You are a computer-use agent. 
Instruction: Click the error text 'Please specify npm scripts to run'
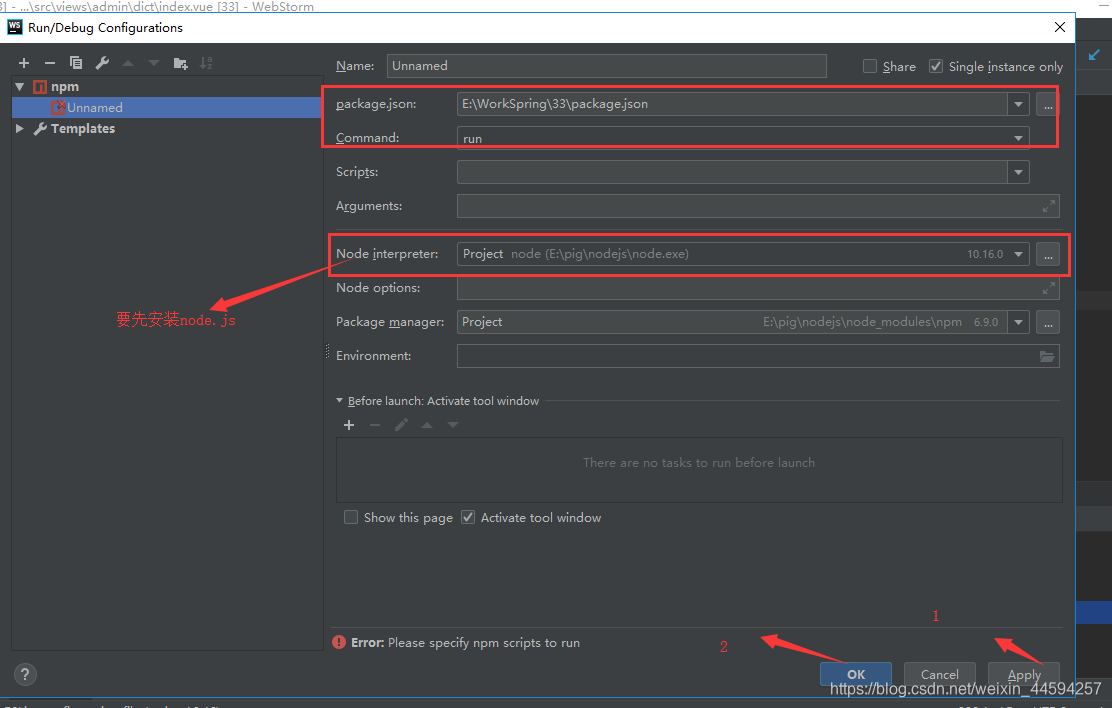[484, 643]
